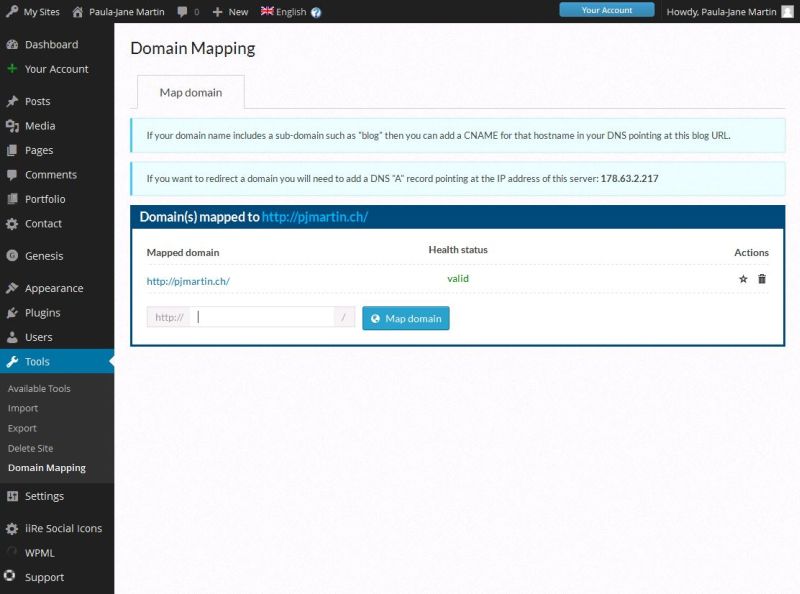This screenshot has height=594, width=800.
Task: Select the Map domain tab
Action: tap(191, 92)
